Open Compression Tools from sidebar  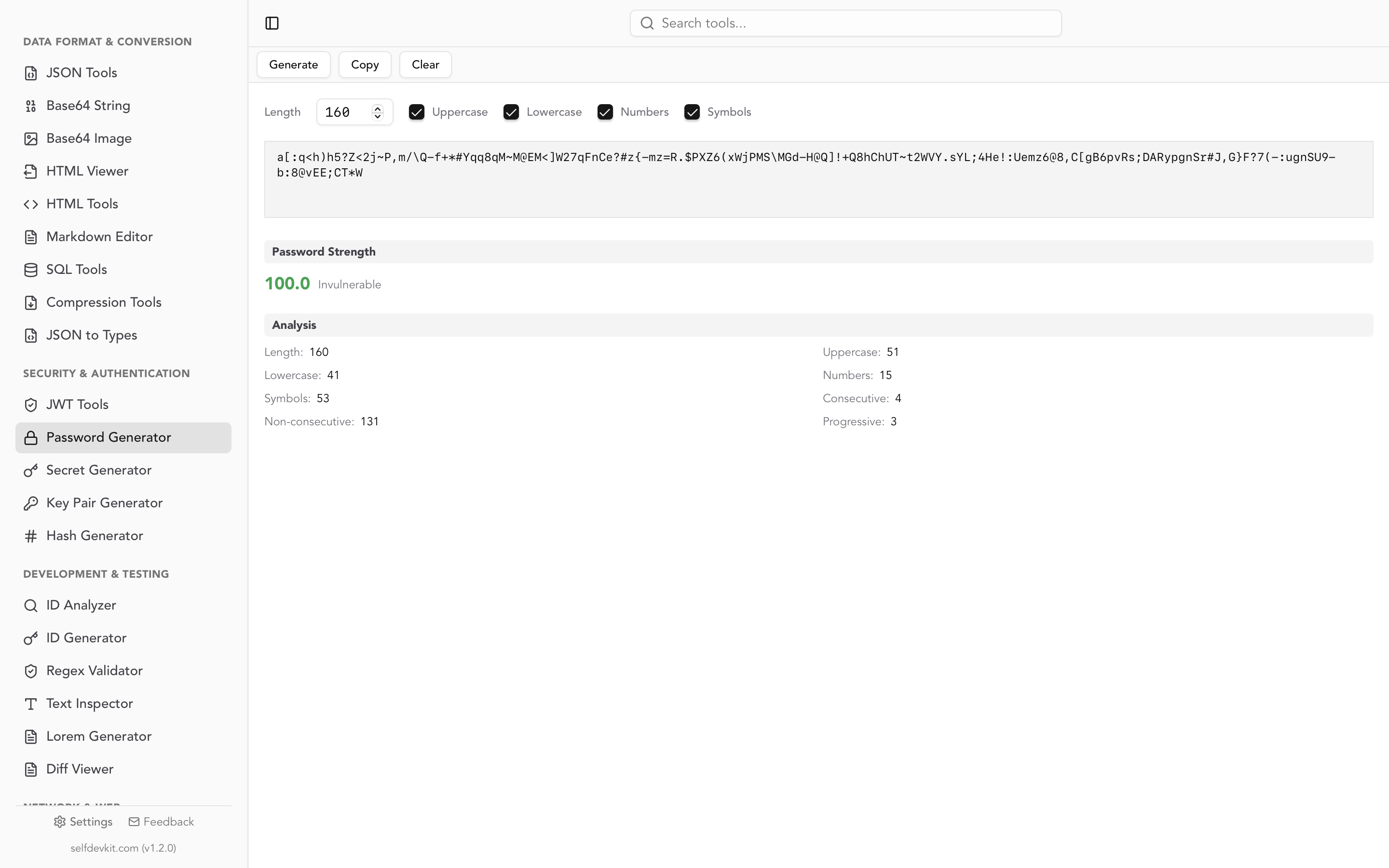tap(123, 302)
